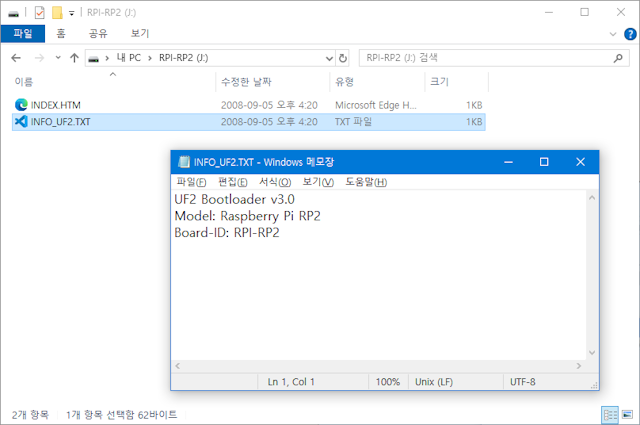Go up one folder level arrow
This screenshot has height=425, width=640.
pos(74,58)
